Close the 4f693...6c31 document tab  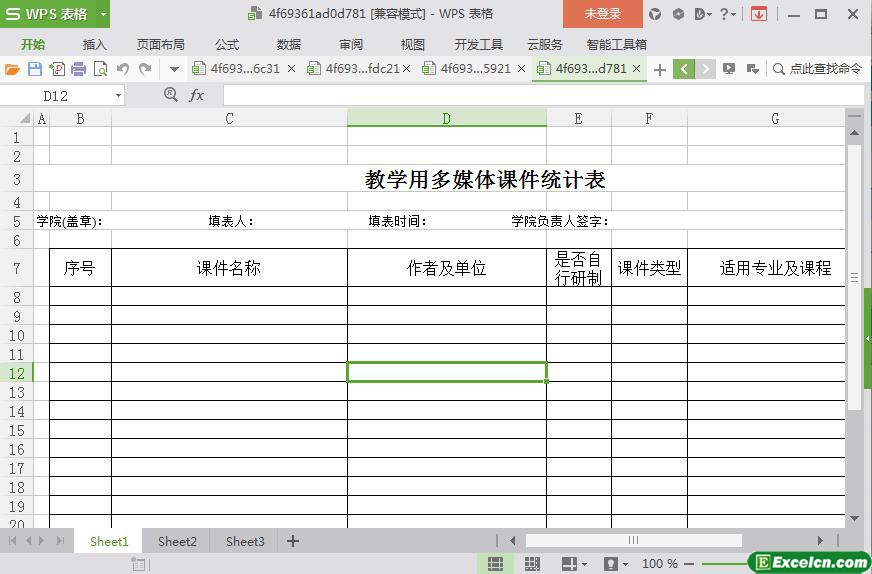[291, 68]
